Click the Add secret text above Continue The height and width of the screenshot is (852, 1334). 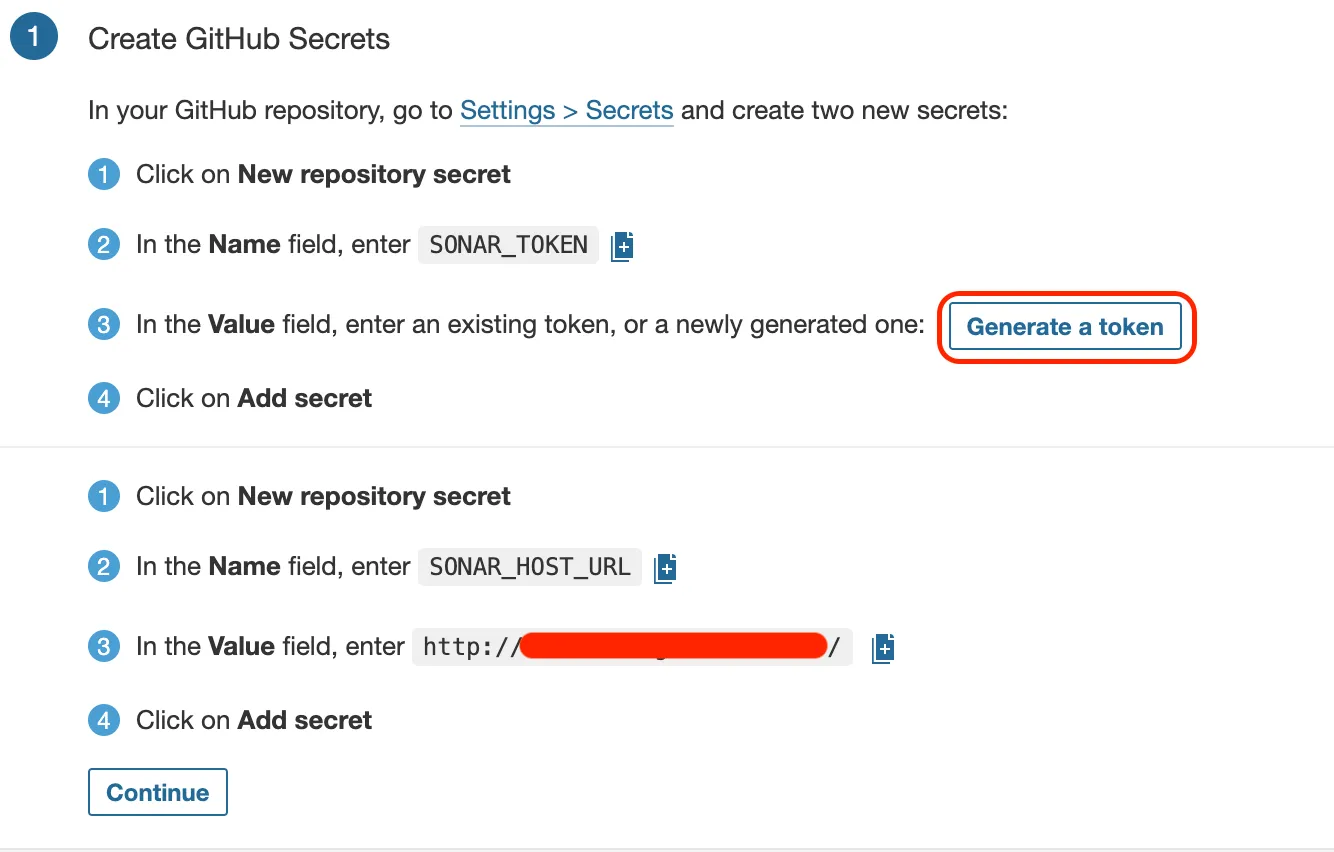point(305,720)
